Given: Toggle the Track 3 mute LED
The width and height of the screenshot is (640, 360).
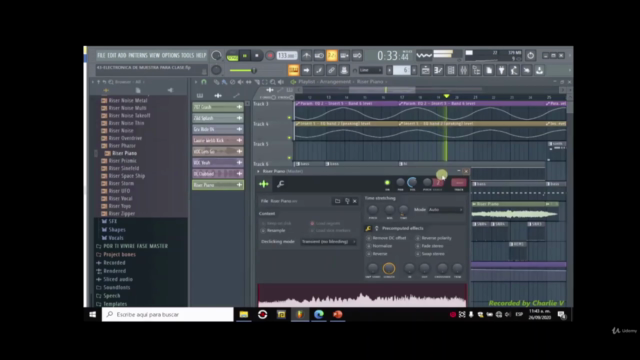Looking at the screenshot, I should pyautogui.click(x=289, y=118).
